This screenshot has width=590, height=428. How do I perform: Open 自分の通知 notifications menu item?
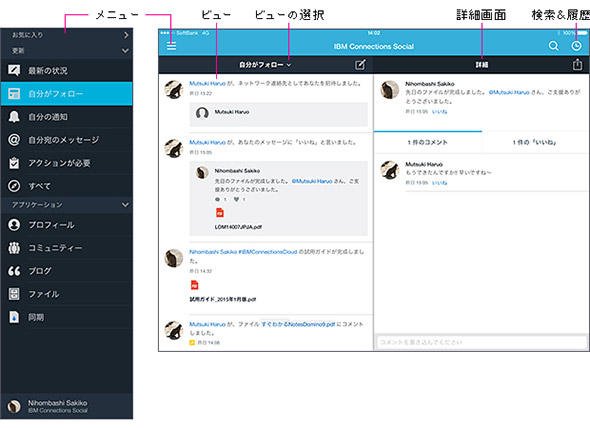pos(67,117)
